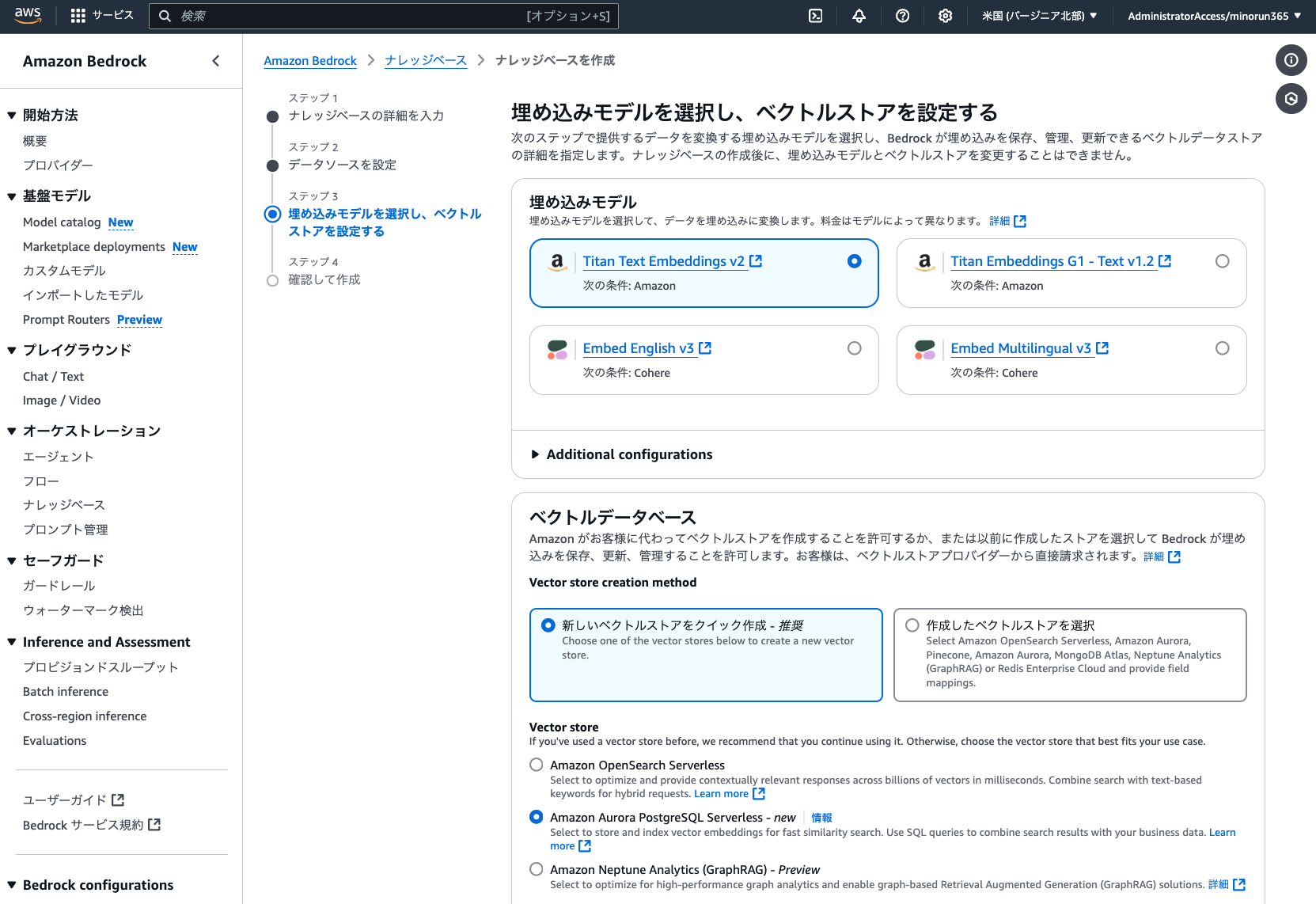Focus the top search input field
This screenshot has height=904, width=1316.
pos(384,16)
